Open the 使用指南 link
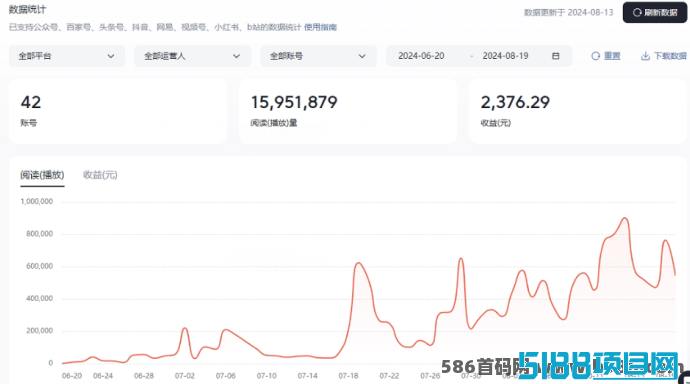Image resolution: width=690 pixels, height=384 pixels. point(320,27)
